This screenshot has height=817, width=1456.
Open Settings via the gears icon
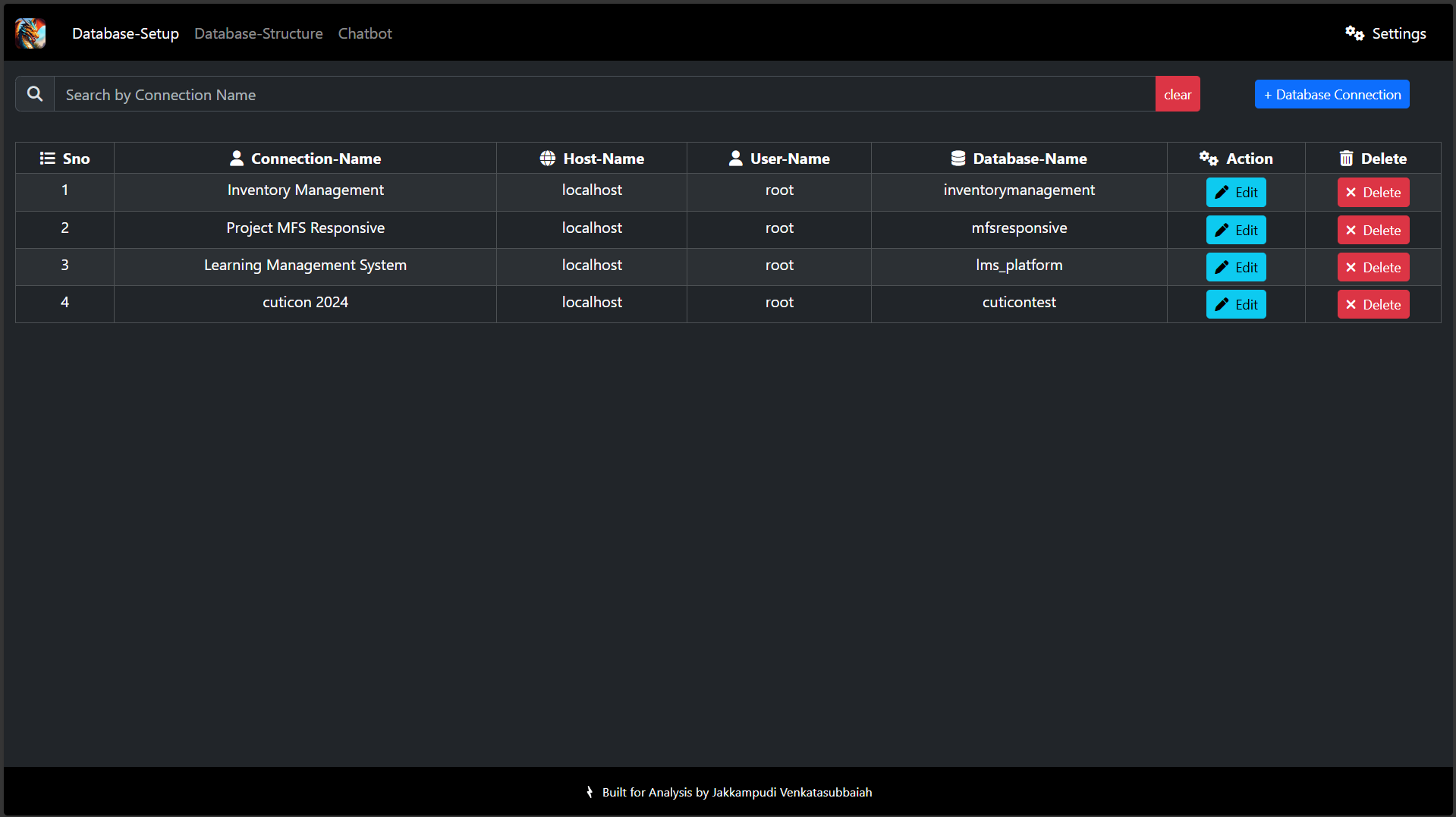point(1354,33)
